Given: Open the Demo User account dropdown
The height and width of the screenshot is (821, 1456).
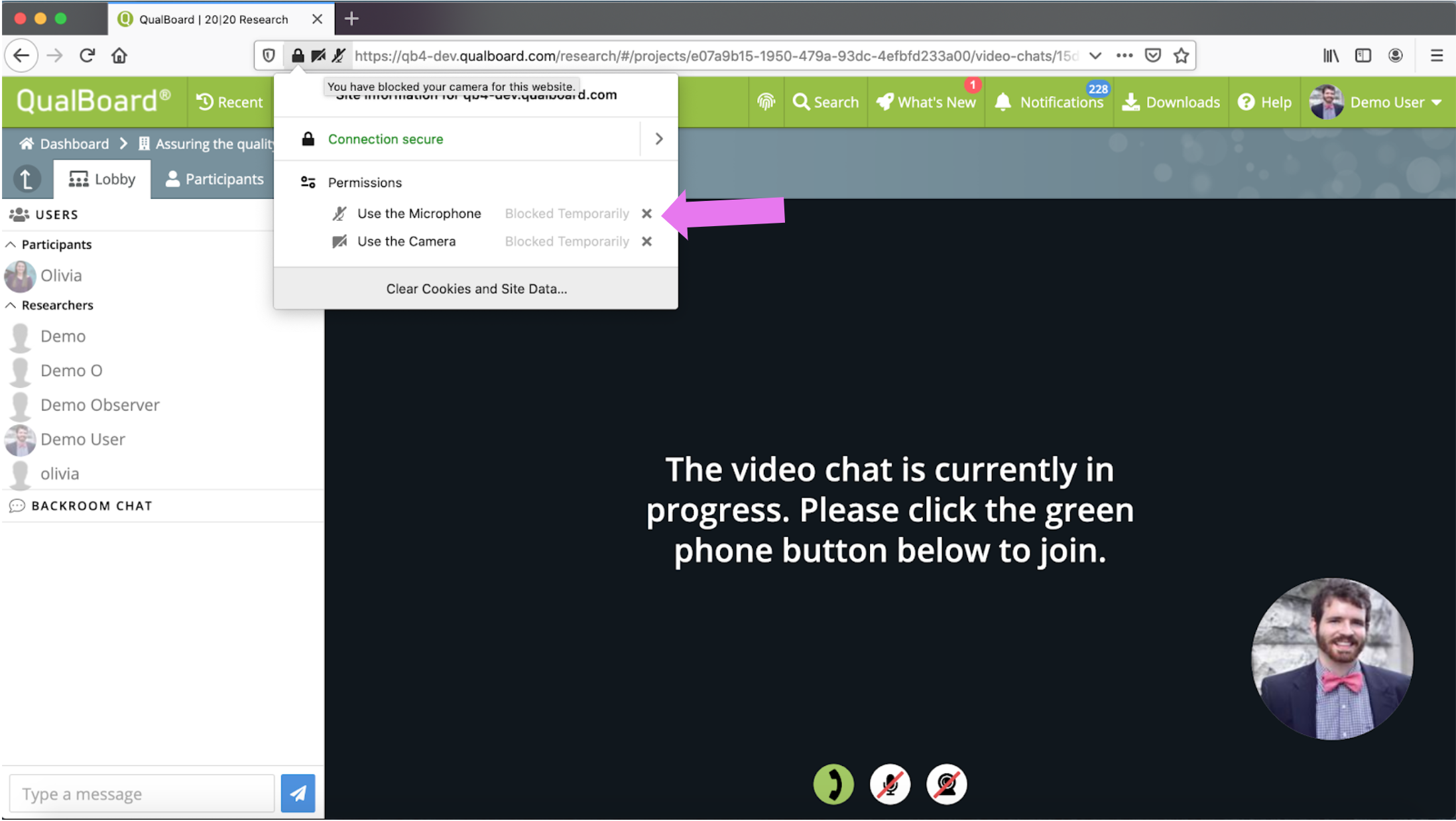Looking at the screenshot, I should [x=1376, y=102].
